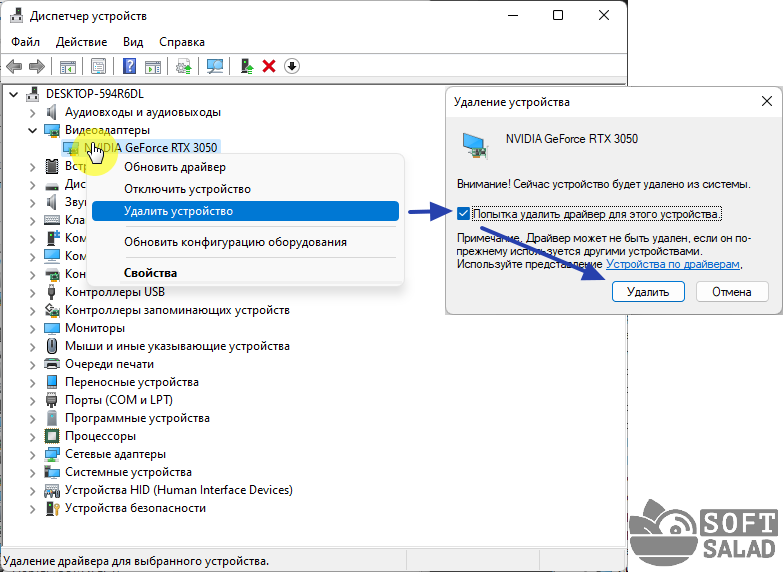Click the Back arrow toolbar icon
The image size is (783, 572).
[14, 66]
